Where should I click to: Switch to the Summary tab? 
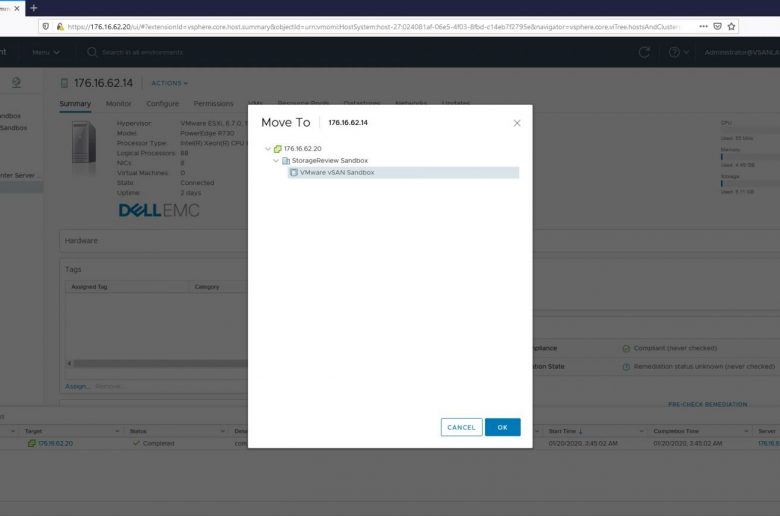click(75, 103)
